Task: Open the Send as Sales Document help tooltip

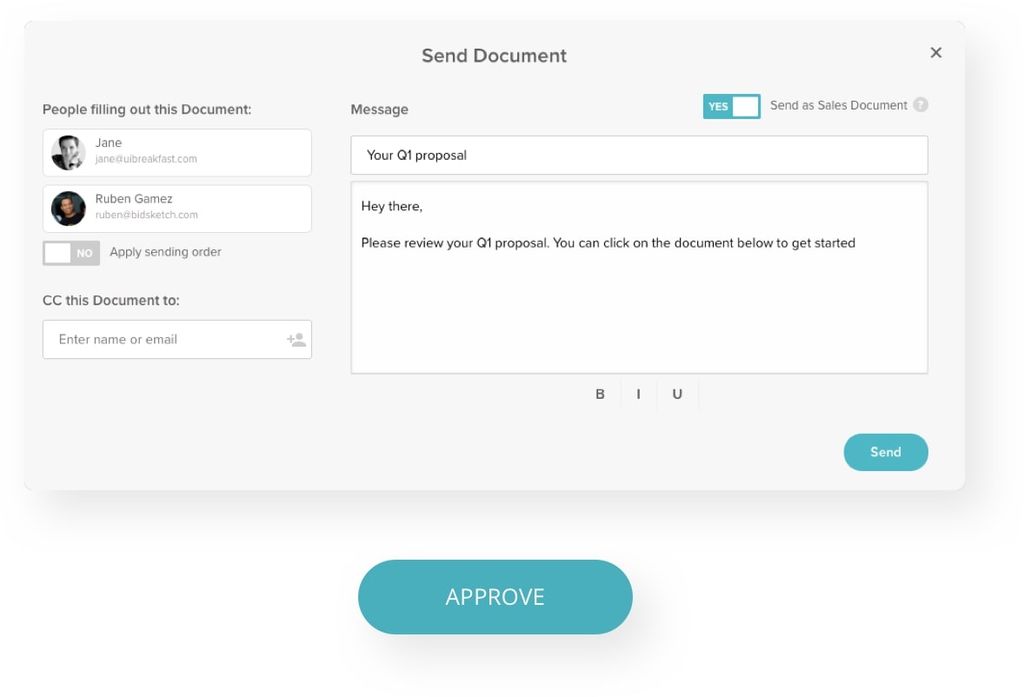Action: tap(921, 105)
